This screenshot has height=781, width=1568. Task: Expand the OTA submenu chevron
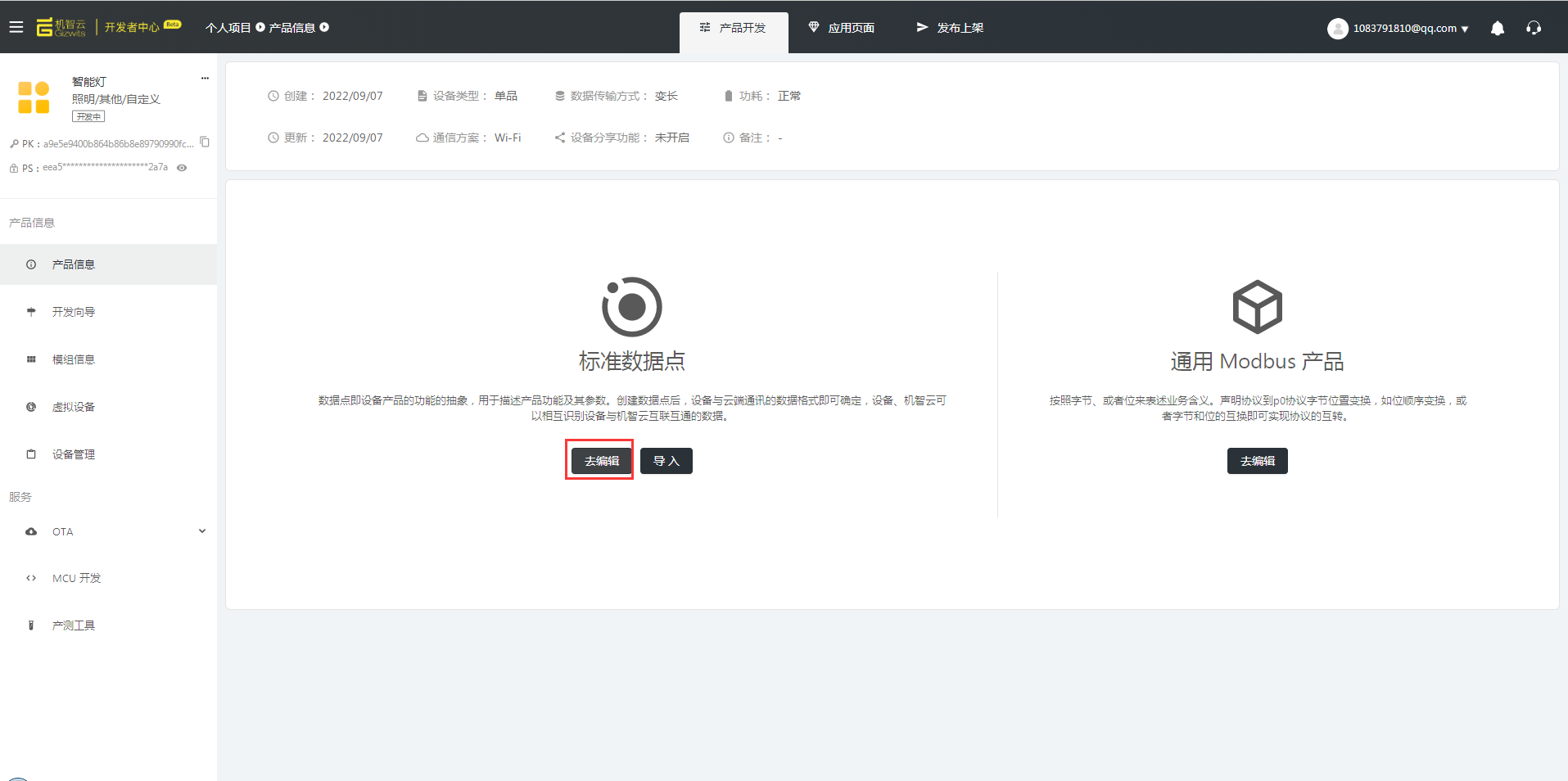click(202, 531)
